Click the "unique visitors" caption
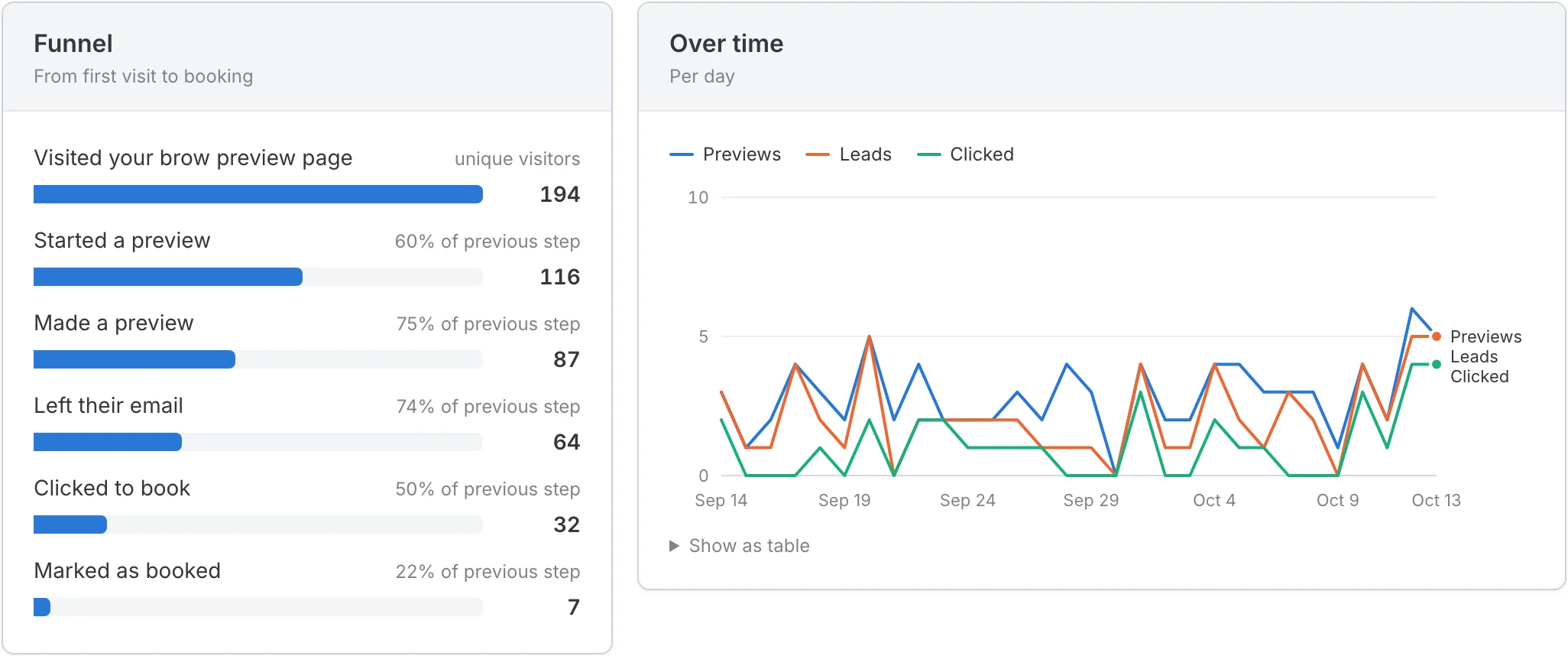 tap(517, 159)
